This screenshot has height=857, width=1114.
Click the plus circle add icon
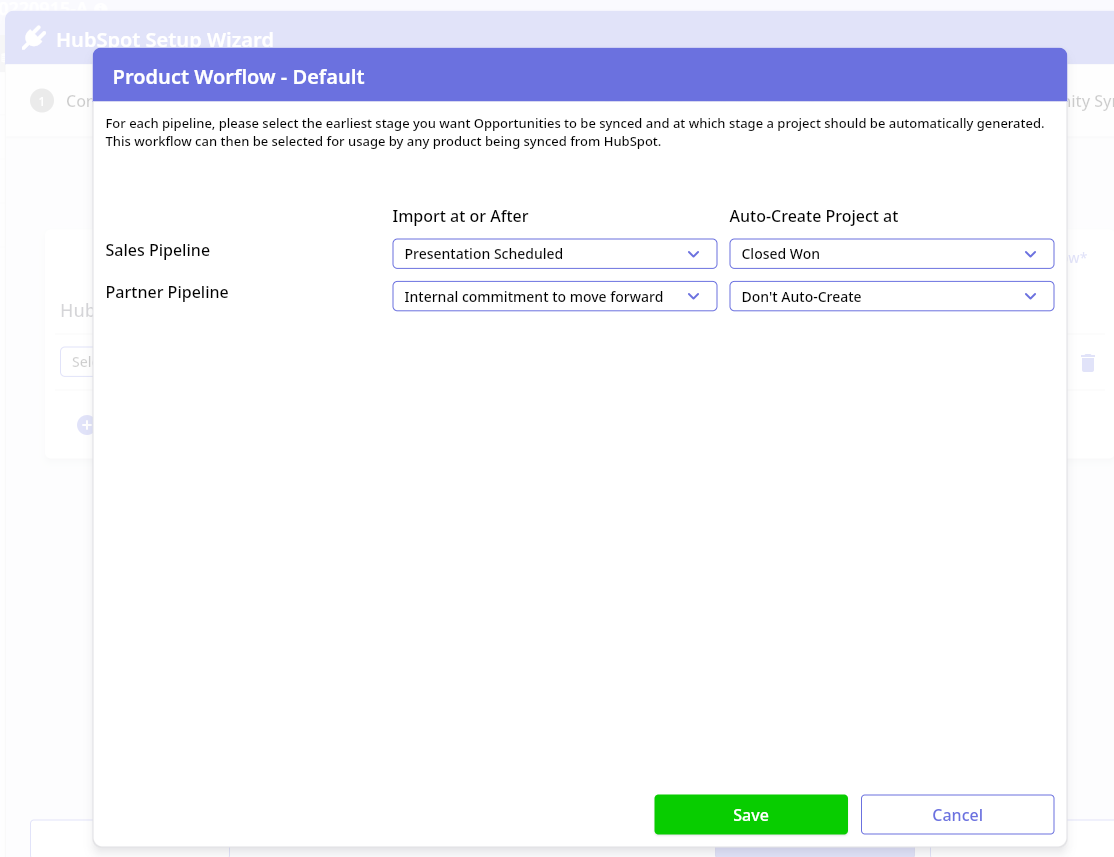[86, 425]
